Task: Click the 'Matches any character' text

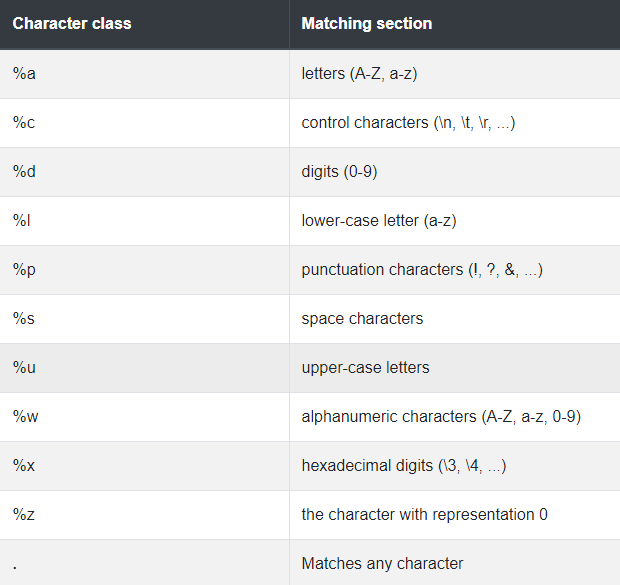Action: (382, 563)
